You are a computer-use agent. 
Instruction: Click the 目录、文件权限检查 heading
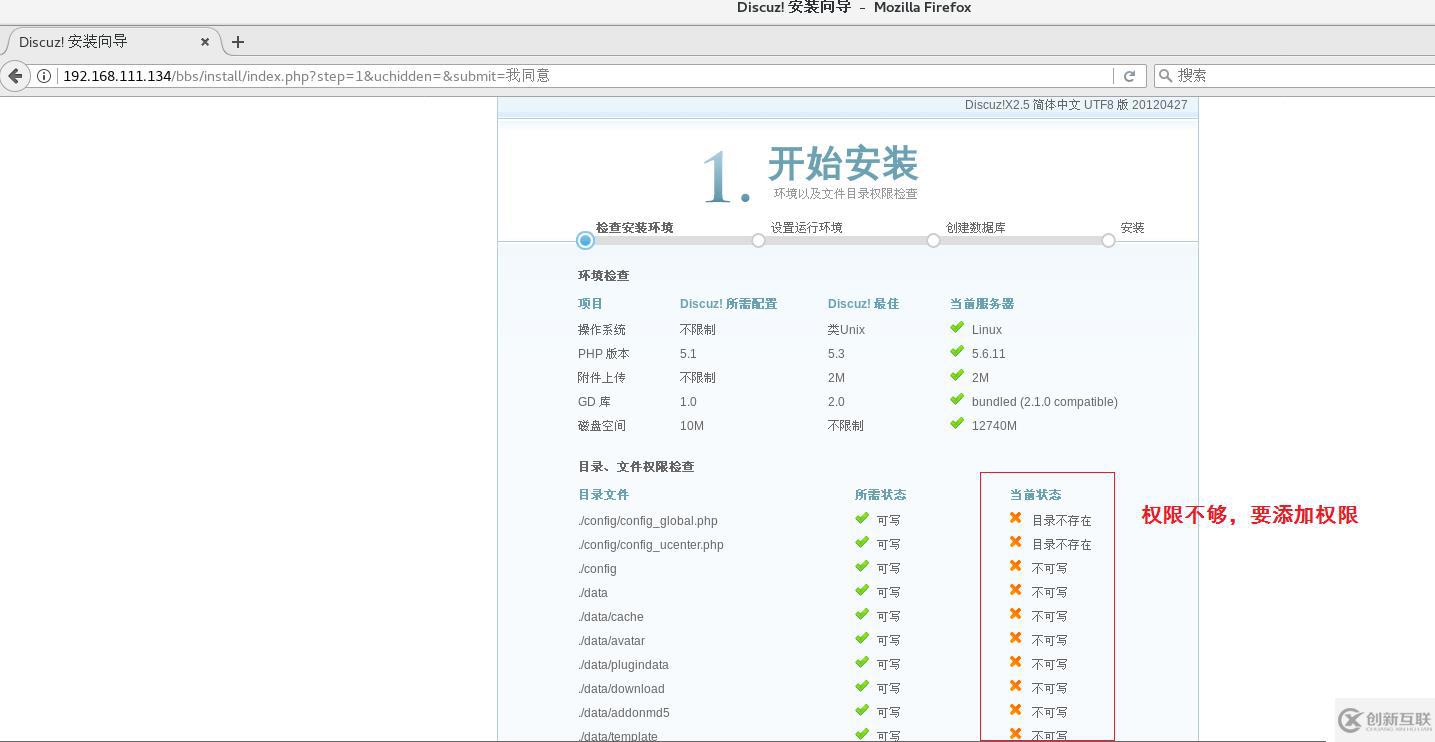[x=636, y=467]
